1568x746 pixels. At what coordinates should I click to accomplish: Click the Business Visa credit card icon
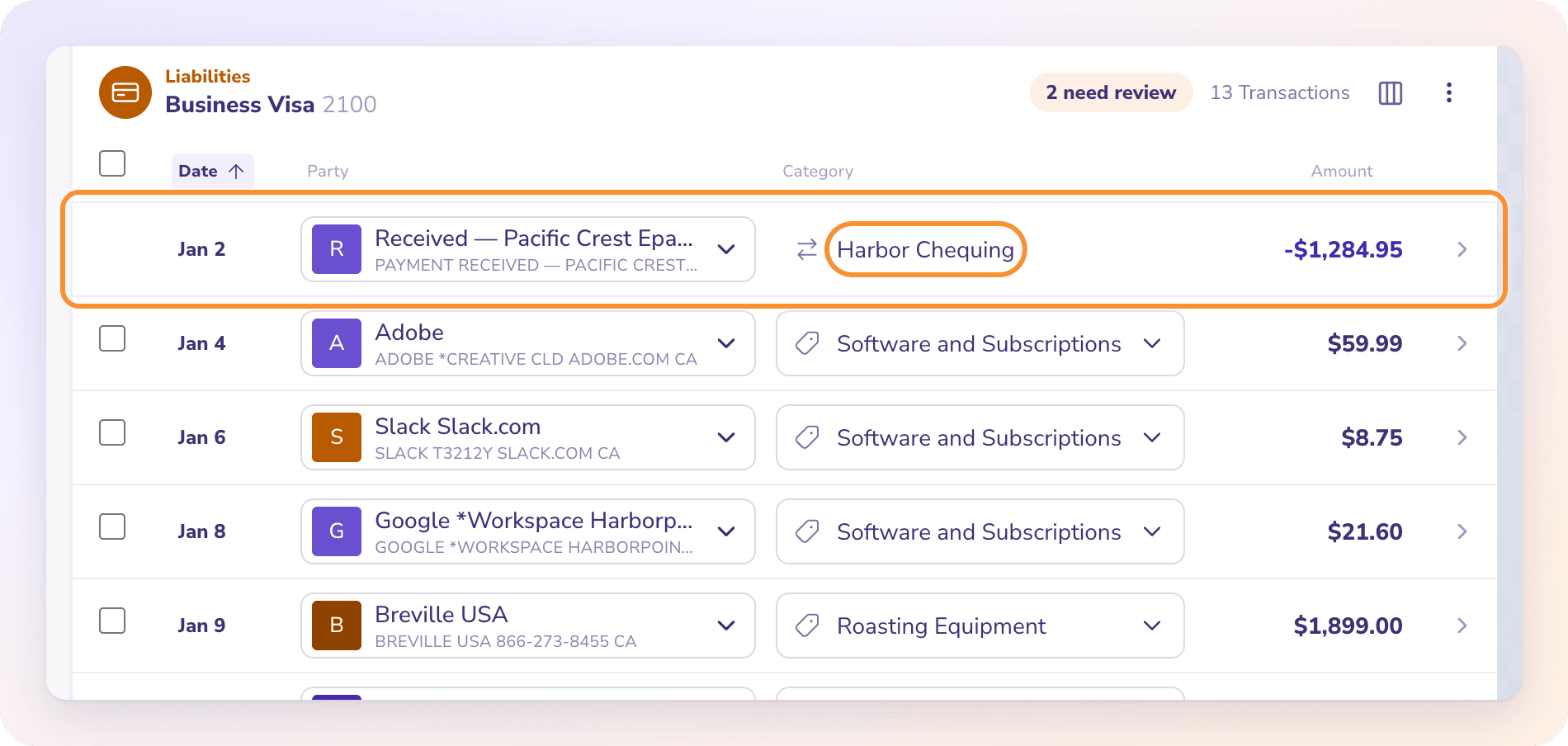[125, 92]
